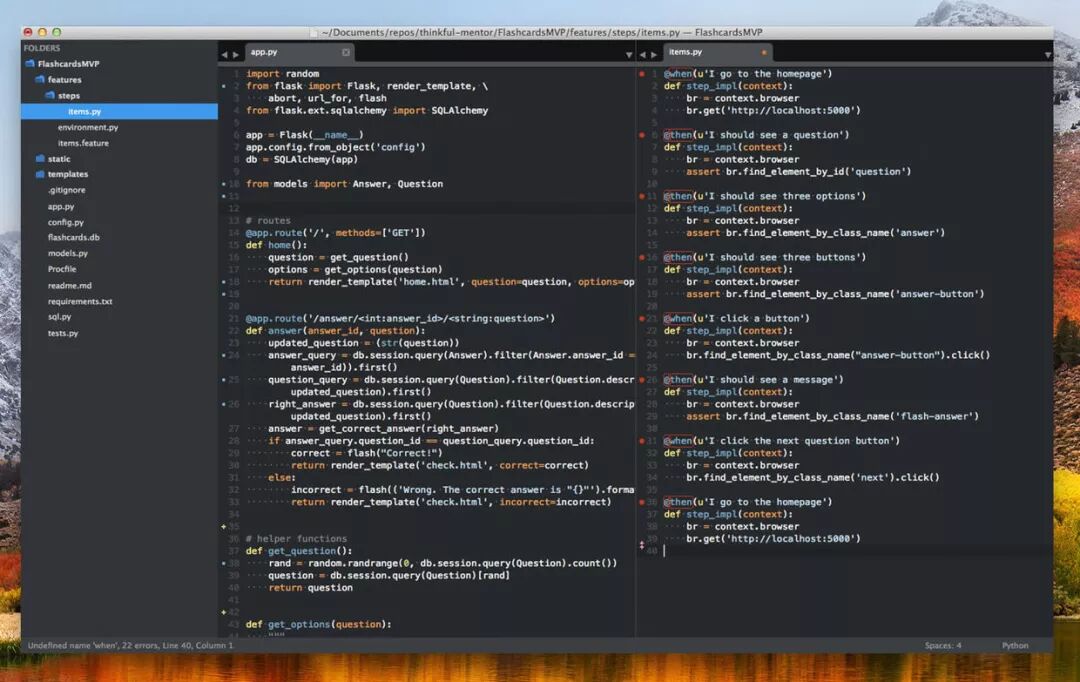The width and height of the screenshot is (1080, 682).
Task: Place cursor on 'import random' line
Action: (282, 74)
